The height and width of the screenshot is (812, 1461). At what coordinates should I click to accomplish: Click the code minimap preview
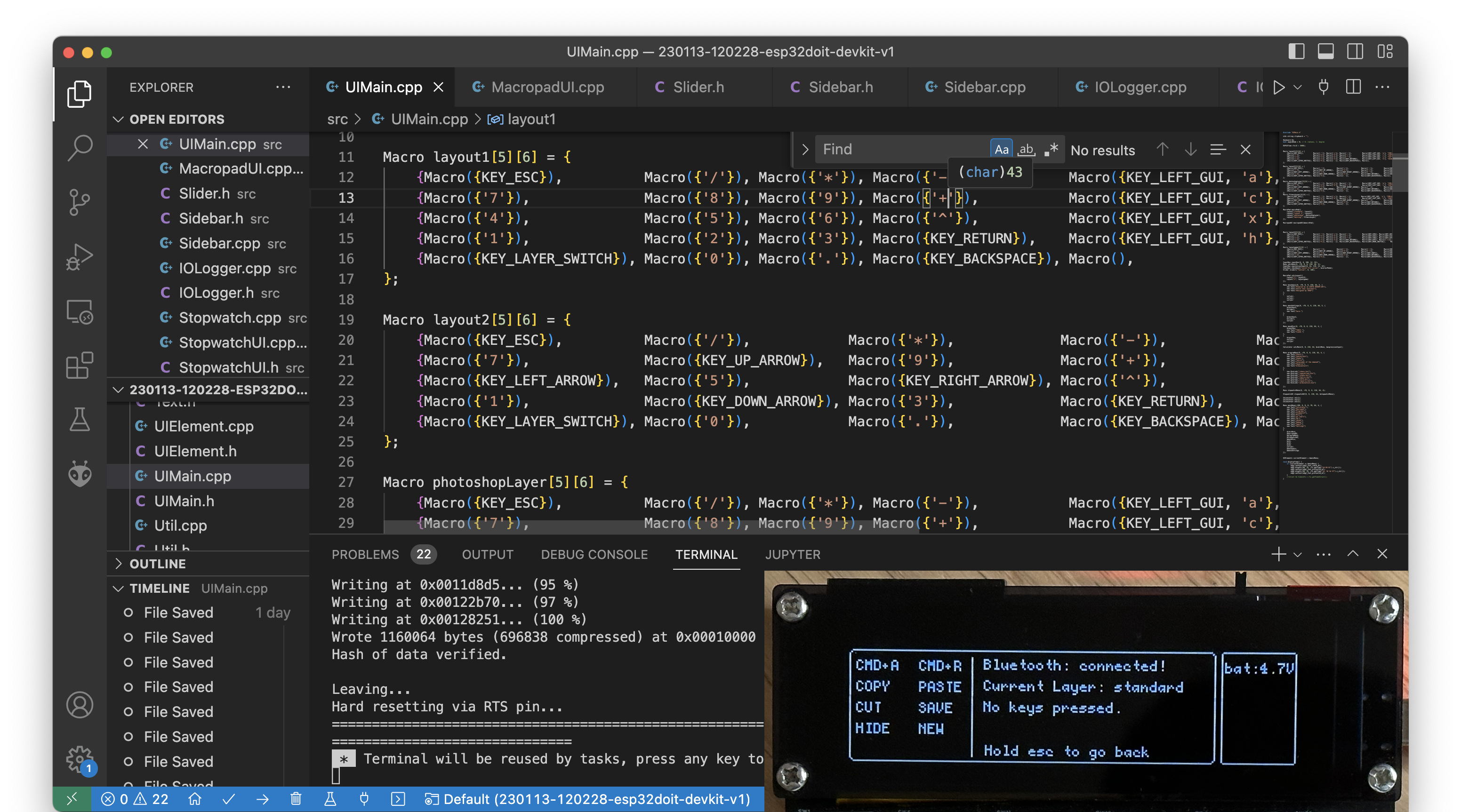coord(1336,306)
